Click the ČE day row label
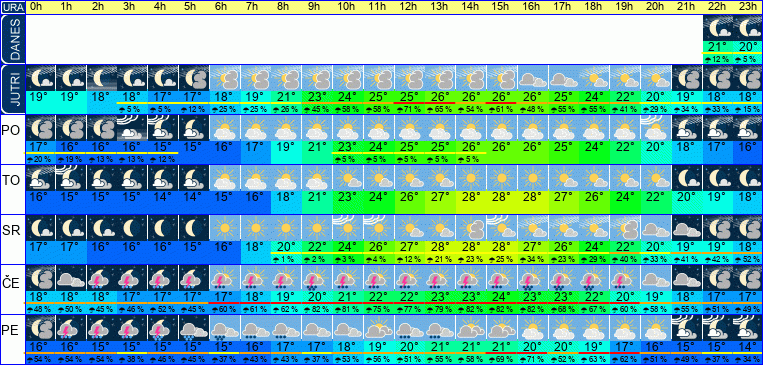 (11, 283)
